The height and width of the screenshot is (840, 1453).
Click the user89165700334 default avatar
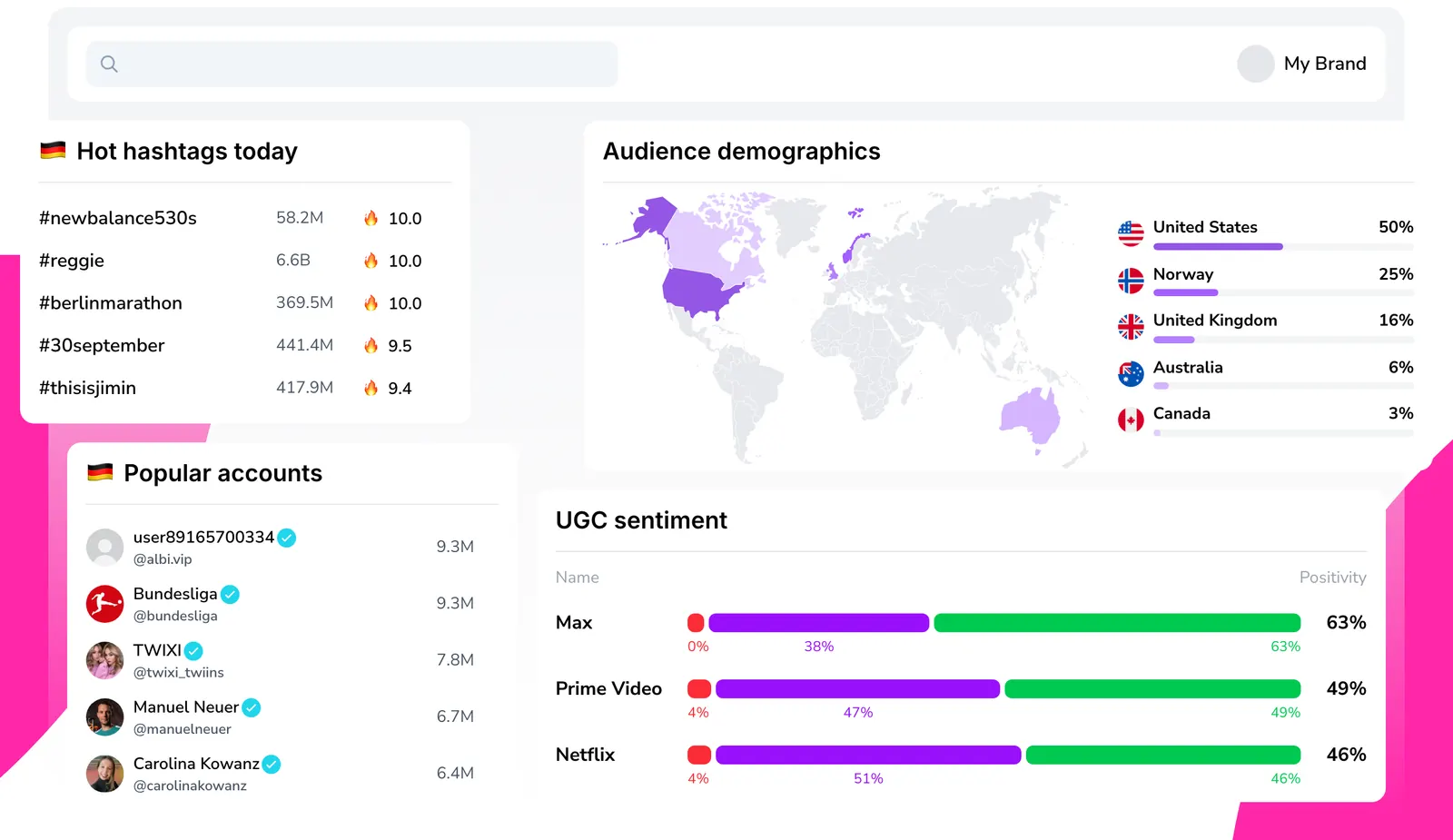coord(104,548)
